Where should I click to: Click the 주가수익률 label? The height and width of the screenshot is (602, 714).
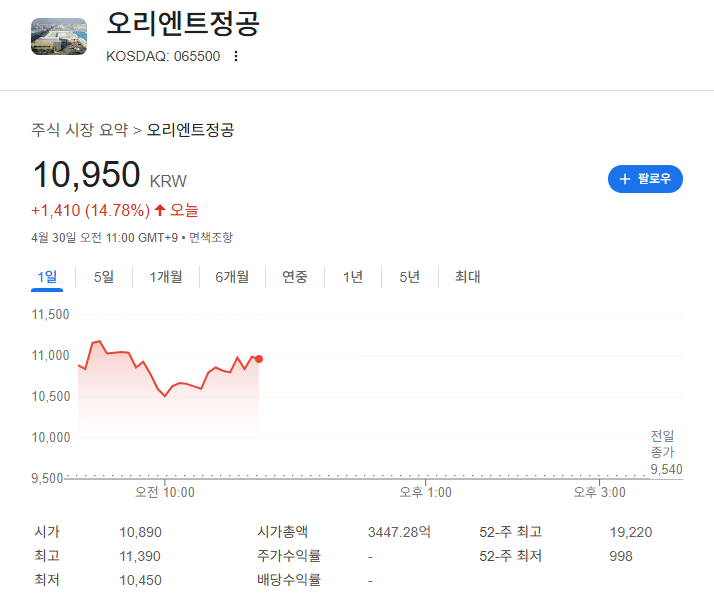[x=289, y=556]
